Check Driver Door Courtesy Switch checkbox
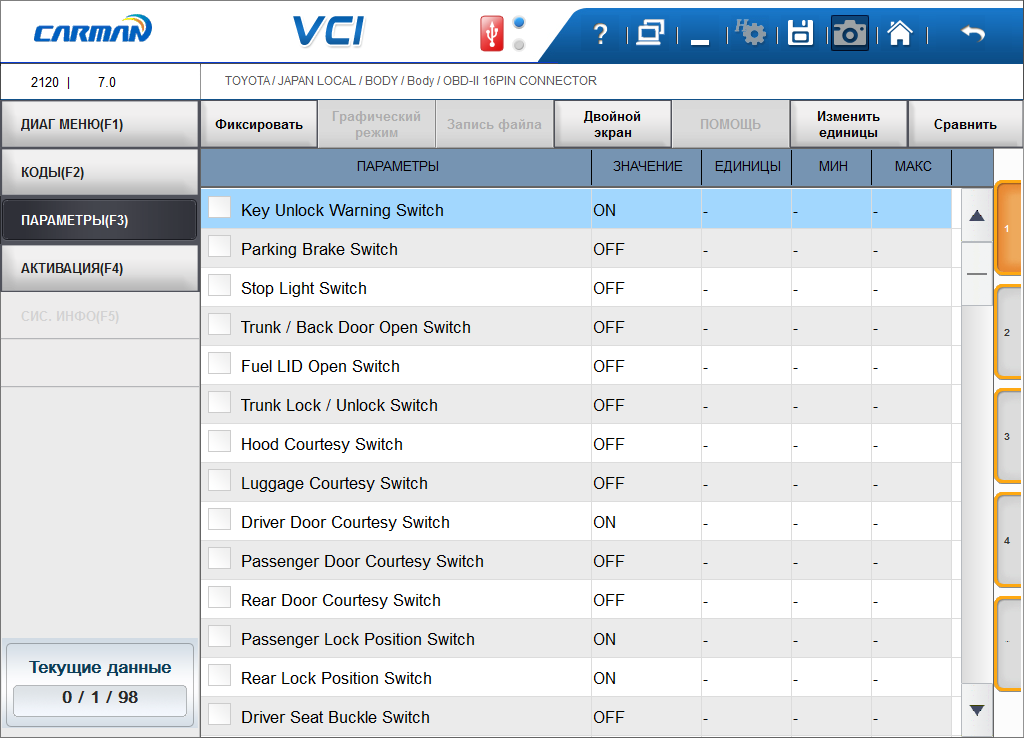The image size is (1024, 738). (219, 520)
